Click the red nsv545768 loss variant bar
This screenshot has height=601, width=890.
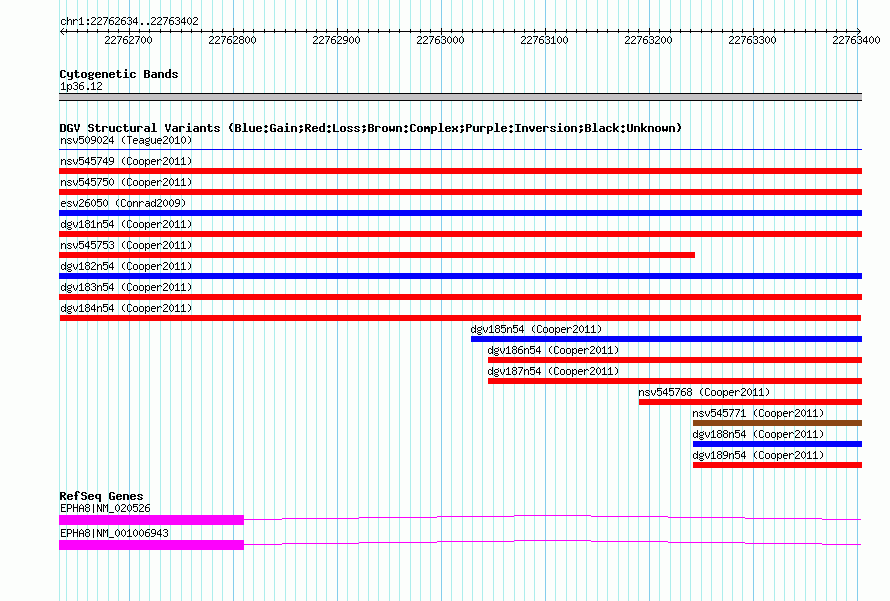[x=750, y=402]
